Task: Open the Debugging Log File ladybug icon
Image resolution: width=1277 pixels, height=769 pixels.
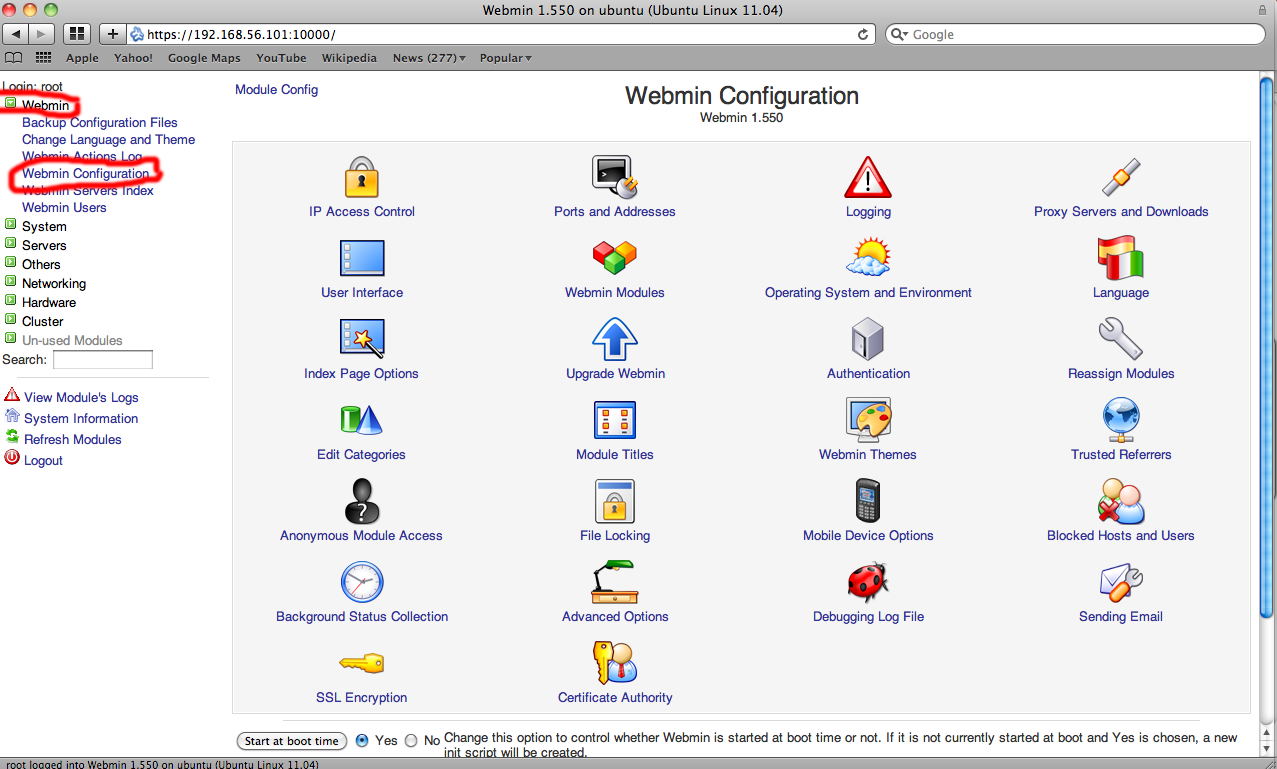Action: click(867, 582)
